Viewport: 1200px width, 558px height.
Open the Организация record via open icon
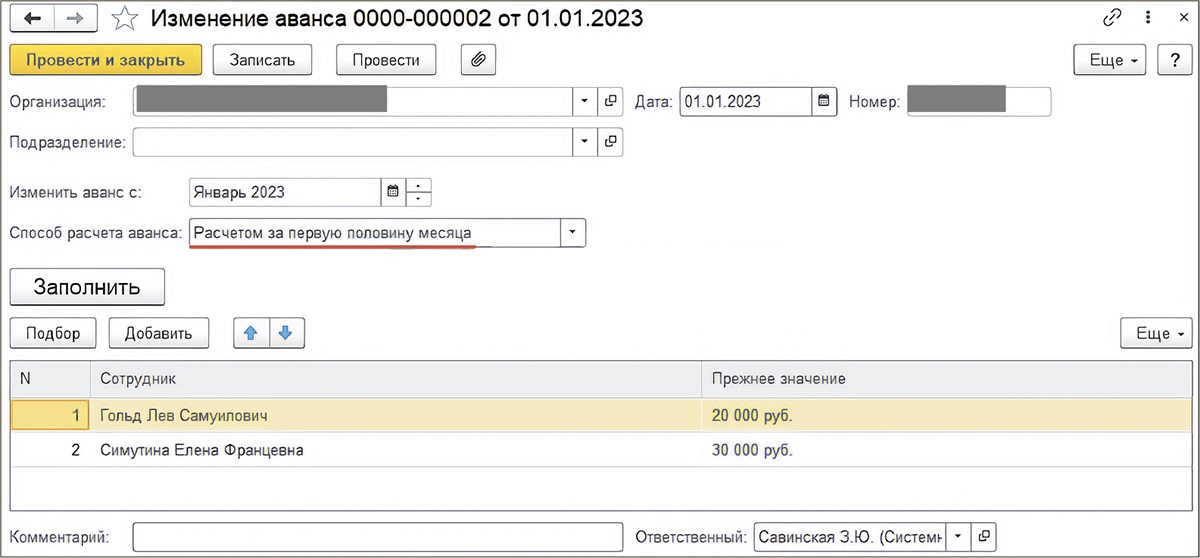pos(610,102)
